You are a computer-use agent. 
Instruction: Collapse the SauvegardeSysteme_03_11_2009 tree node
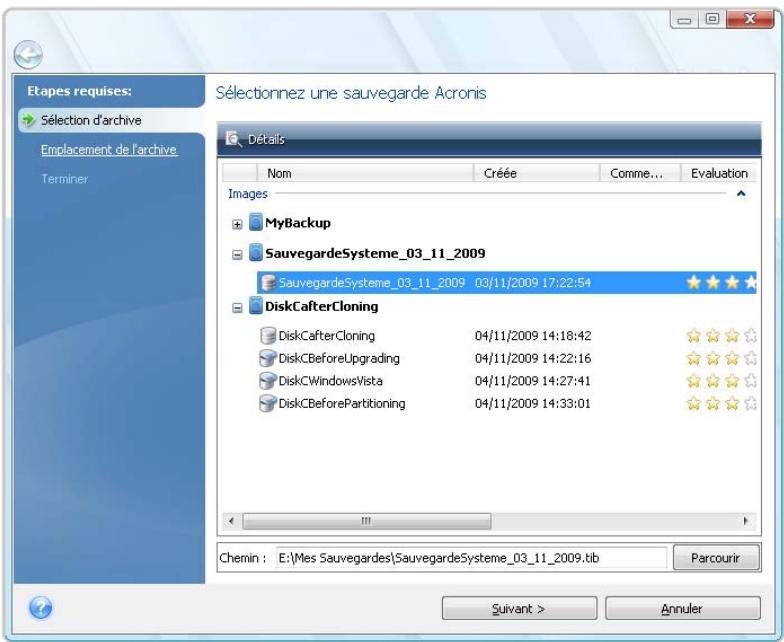point(237,254)
